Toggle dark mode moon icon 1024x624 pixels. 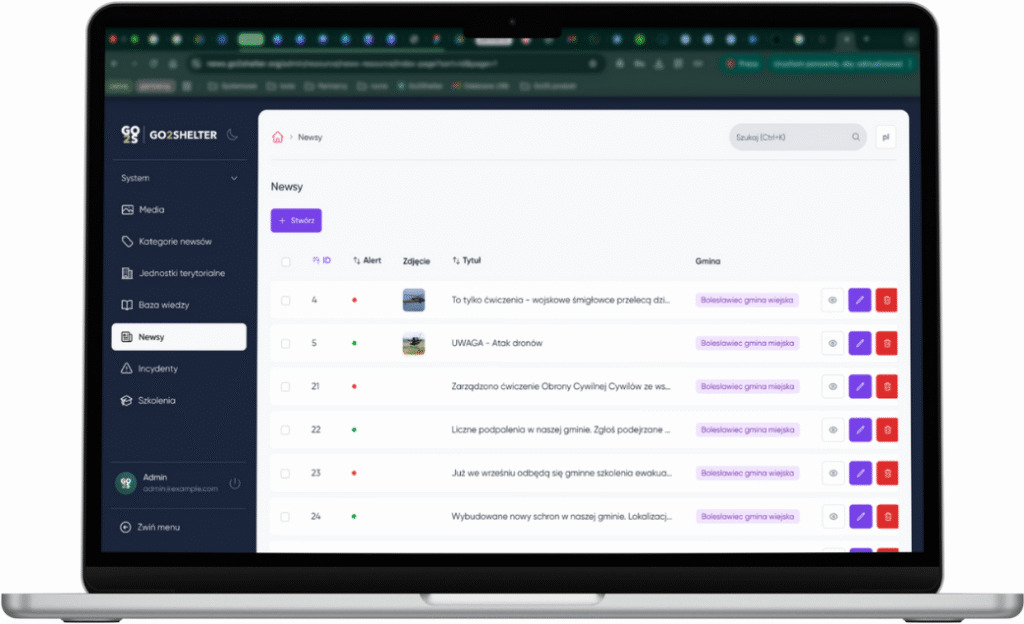(x=232, y=135)
